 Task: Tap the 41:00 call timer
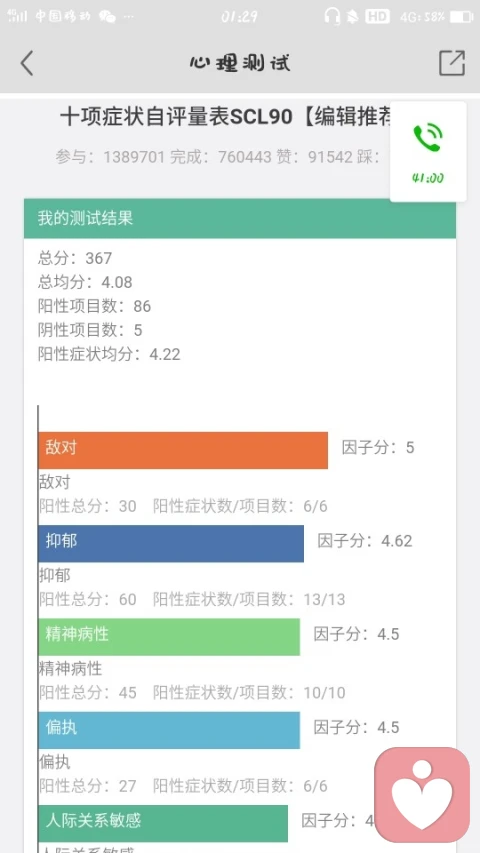[428, 178]
